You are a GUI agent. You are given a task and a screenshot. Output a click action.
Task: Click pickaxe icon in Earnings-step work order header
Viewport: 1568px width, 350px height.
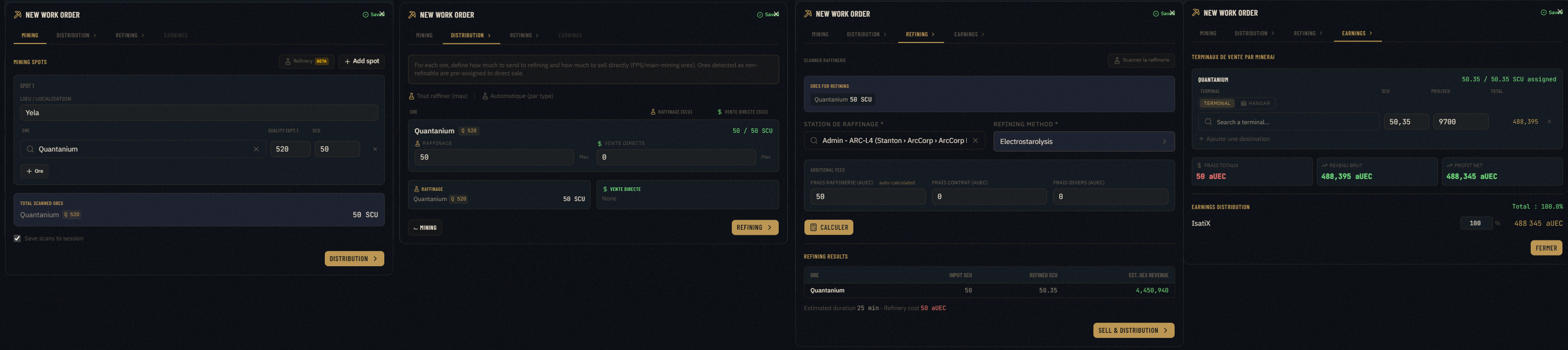click(1195, 12)
